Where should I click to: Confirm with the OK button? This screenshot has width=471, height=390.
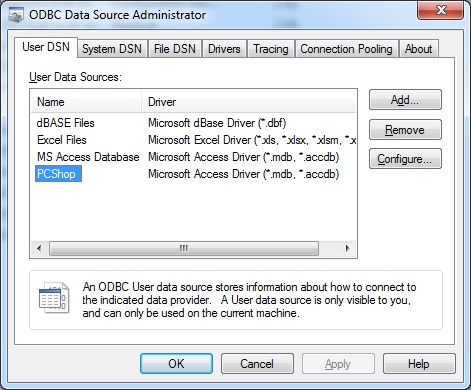pos(176,364)
